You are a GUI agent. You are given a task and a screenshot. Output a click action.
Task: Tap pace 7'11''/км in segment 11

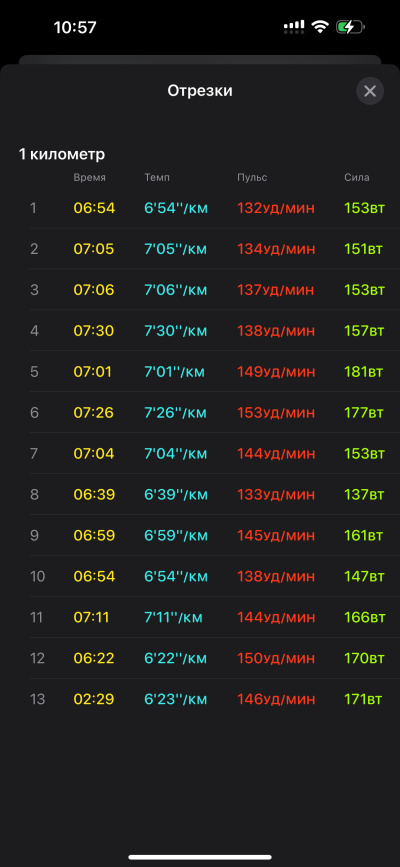(x=174, y=617)
